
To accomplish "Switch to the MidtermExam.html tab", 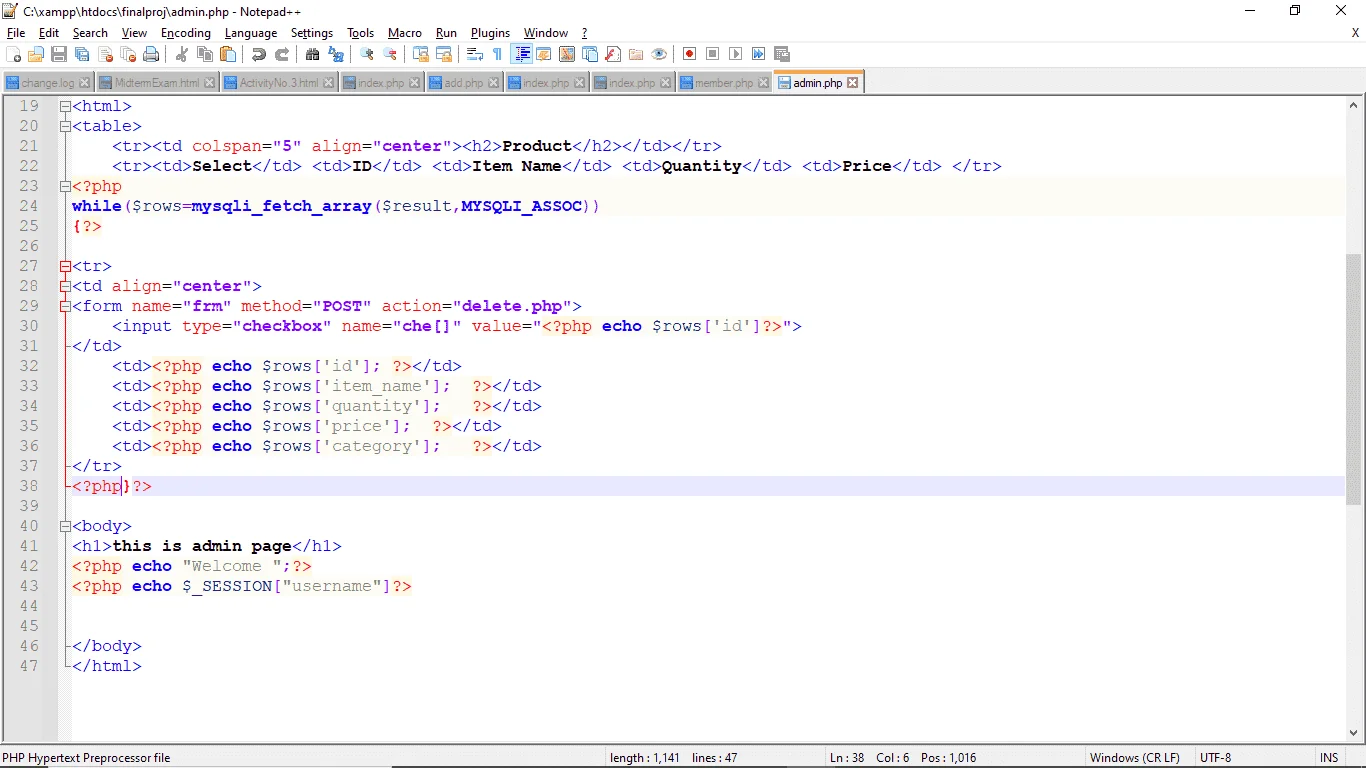I will [x=156, y=83].
